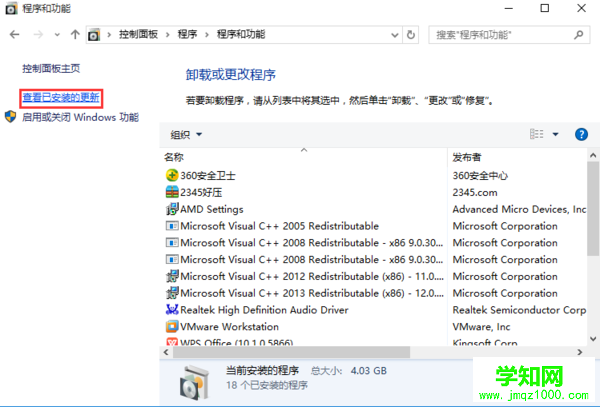This screenshot has height=407, width=600.
Task: Click 程序和功能 breadcrumb segment
Action: pyautogui.click(x=241, y=34)
